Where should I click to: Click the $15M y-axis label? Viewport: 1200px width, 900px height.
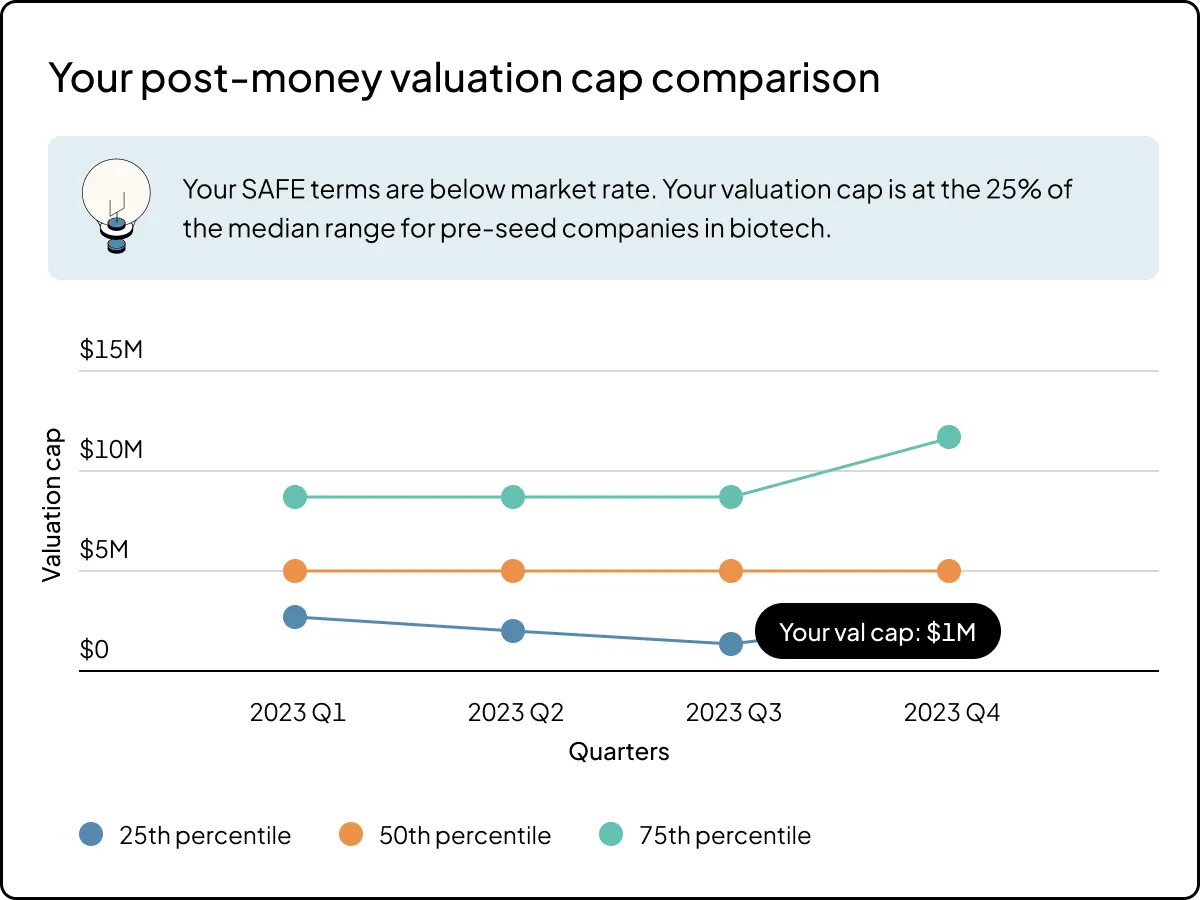tap(111, 350)
